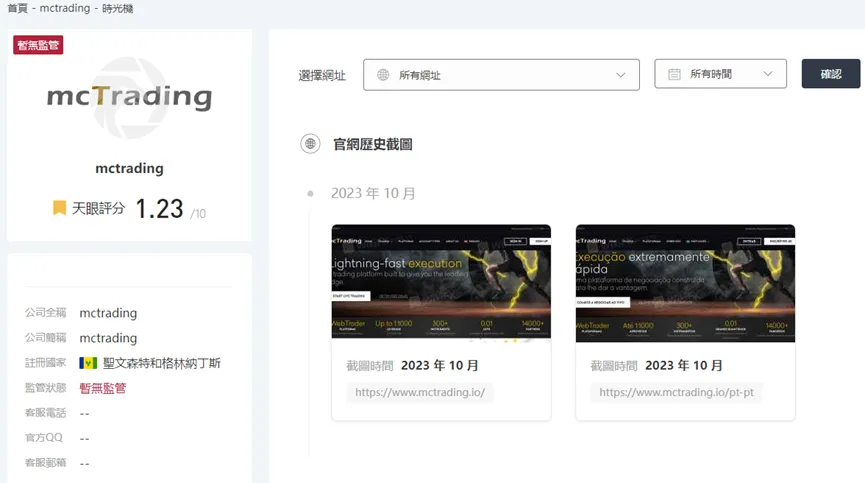Expand the URL dropdown chevron arrow
This screenshot has width=865, height=483.
(x=621, y=75)
